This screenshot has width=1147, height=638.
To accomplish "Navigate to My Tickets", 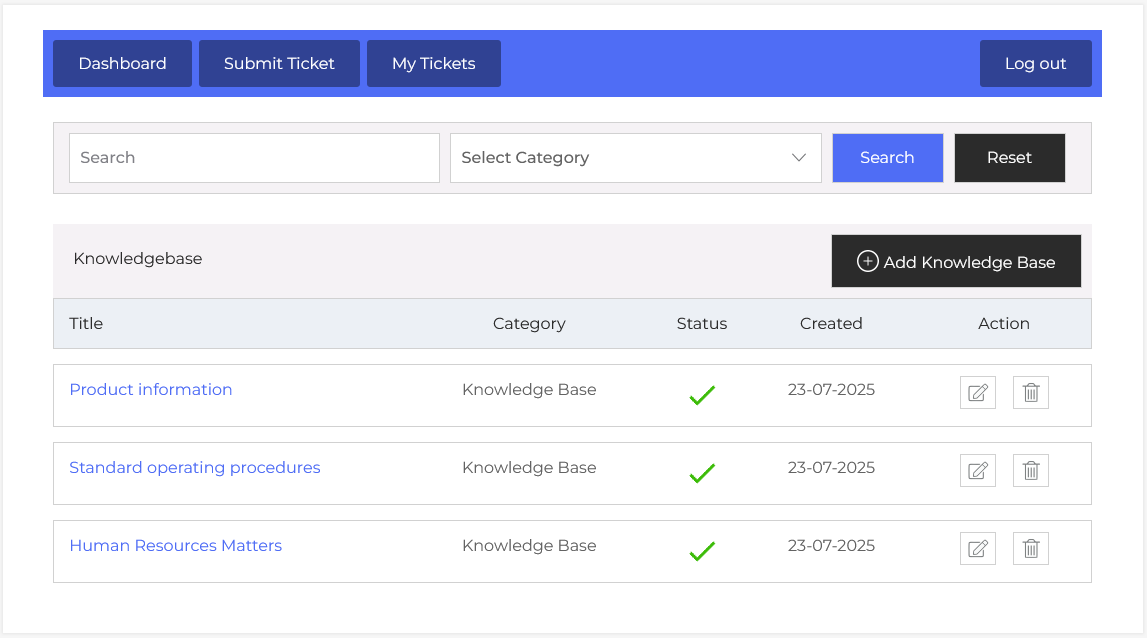I will pyautogui.click(x=433, y=64).
